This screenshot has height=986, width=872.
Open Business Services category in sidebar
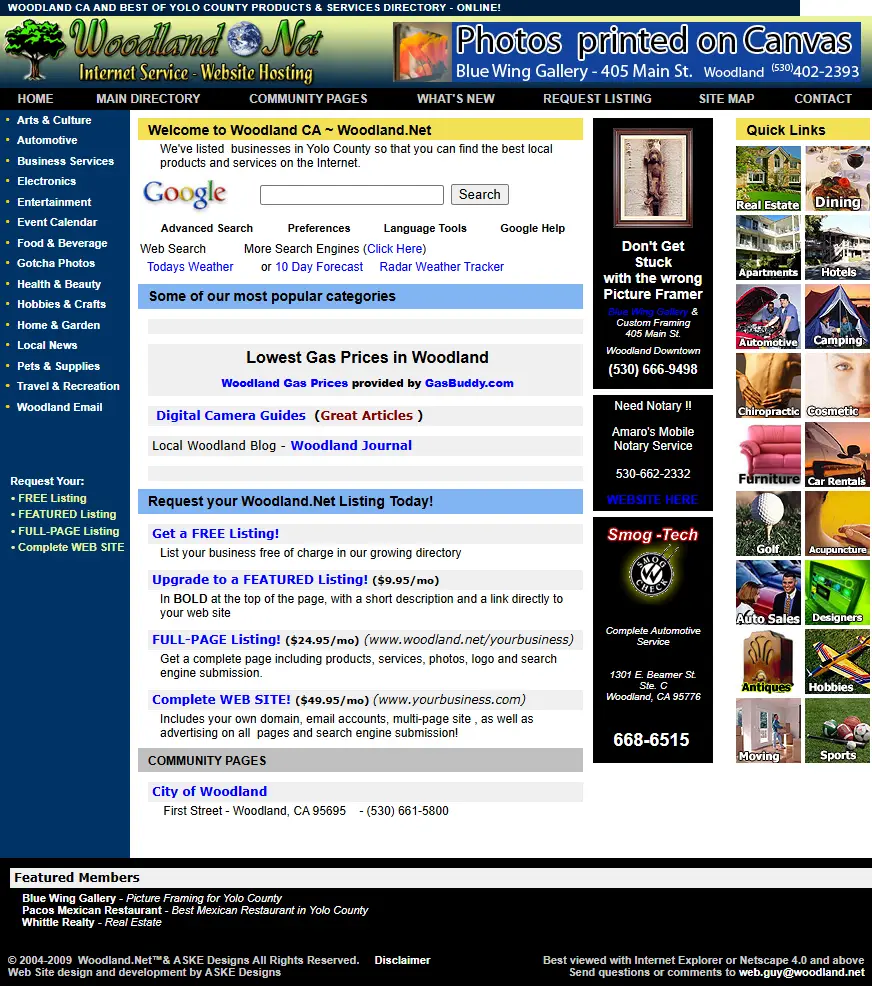65,161
